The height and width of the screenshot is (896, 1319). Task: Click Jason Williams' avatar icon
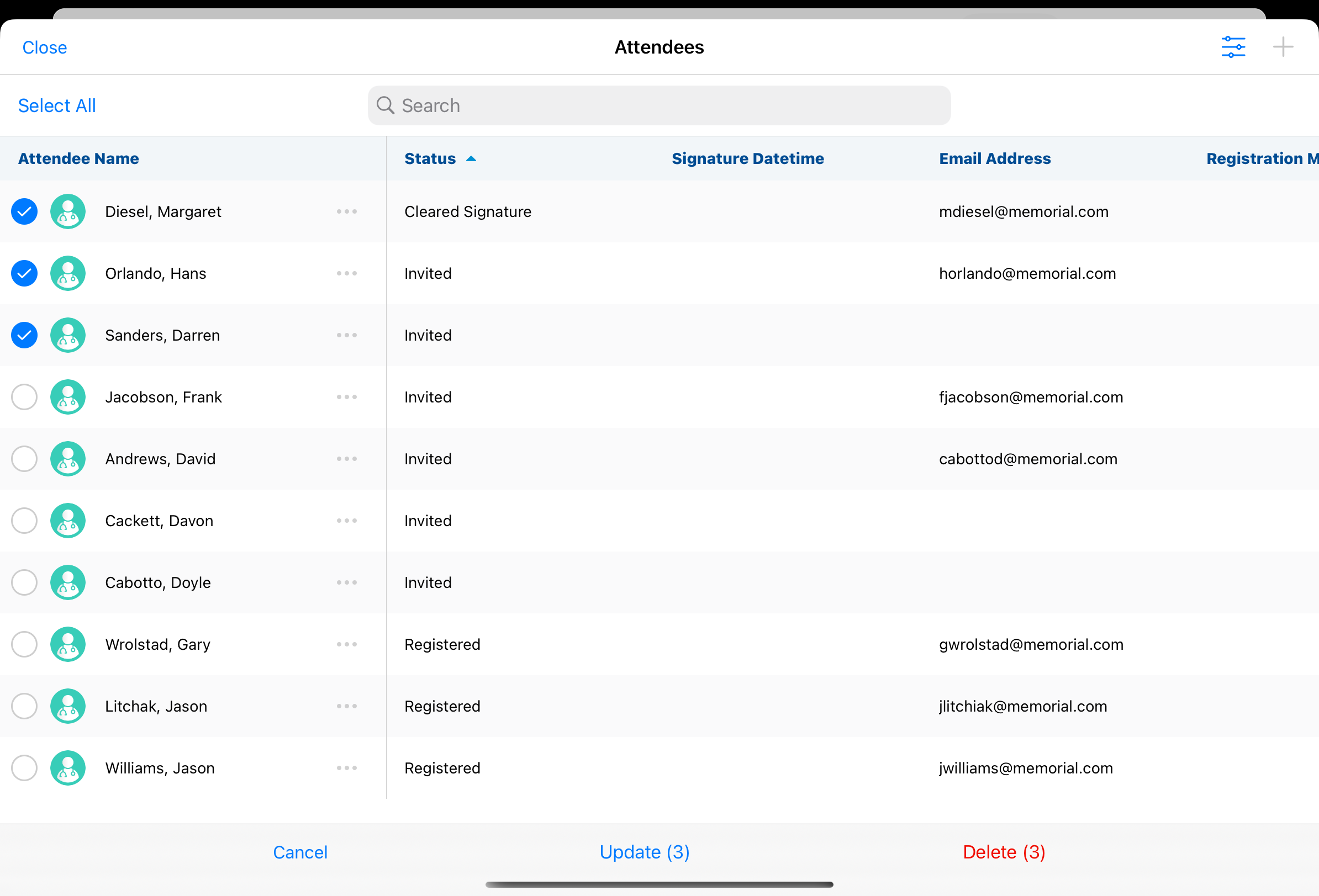coord(68,768)
